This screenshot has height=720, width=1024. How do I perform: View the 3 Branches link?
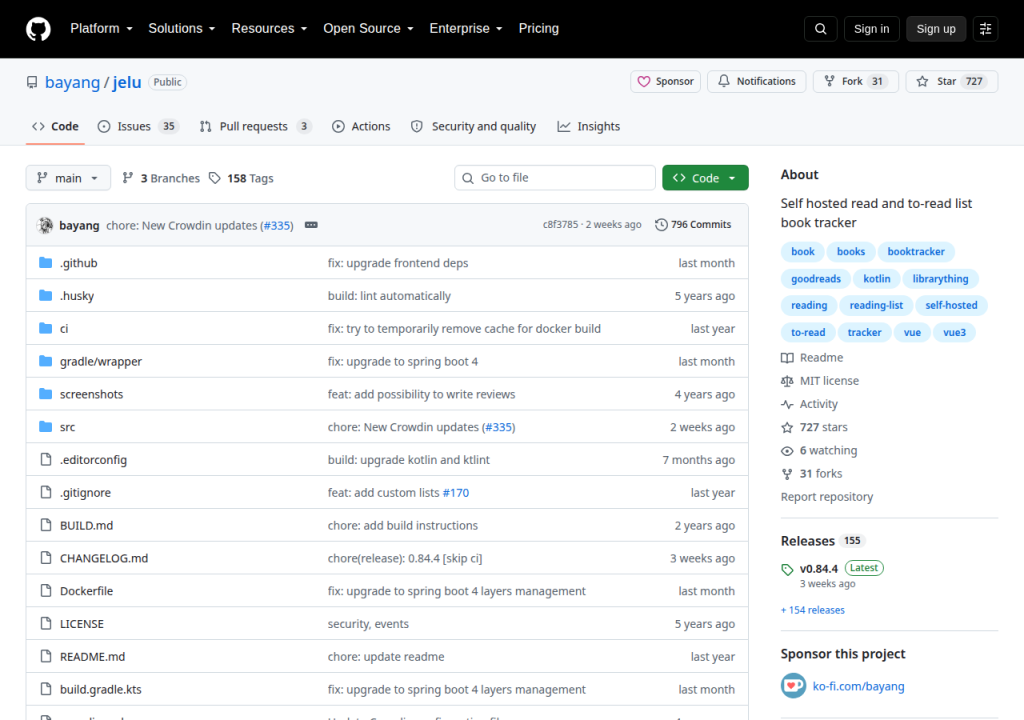(x=161, y=178)
